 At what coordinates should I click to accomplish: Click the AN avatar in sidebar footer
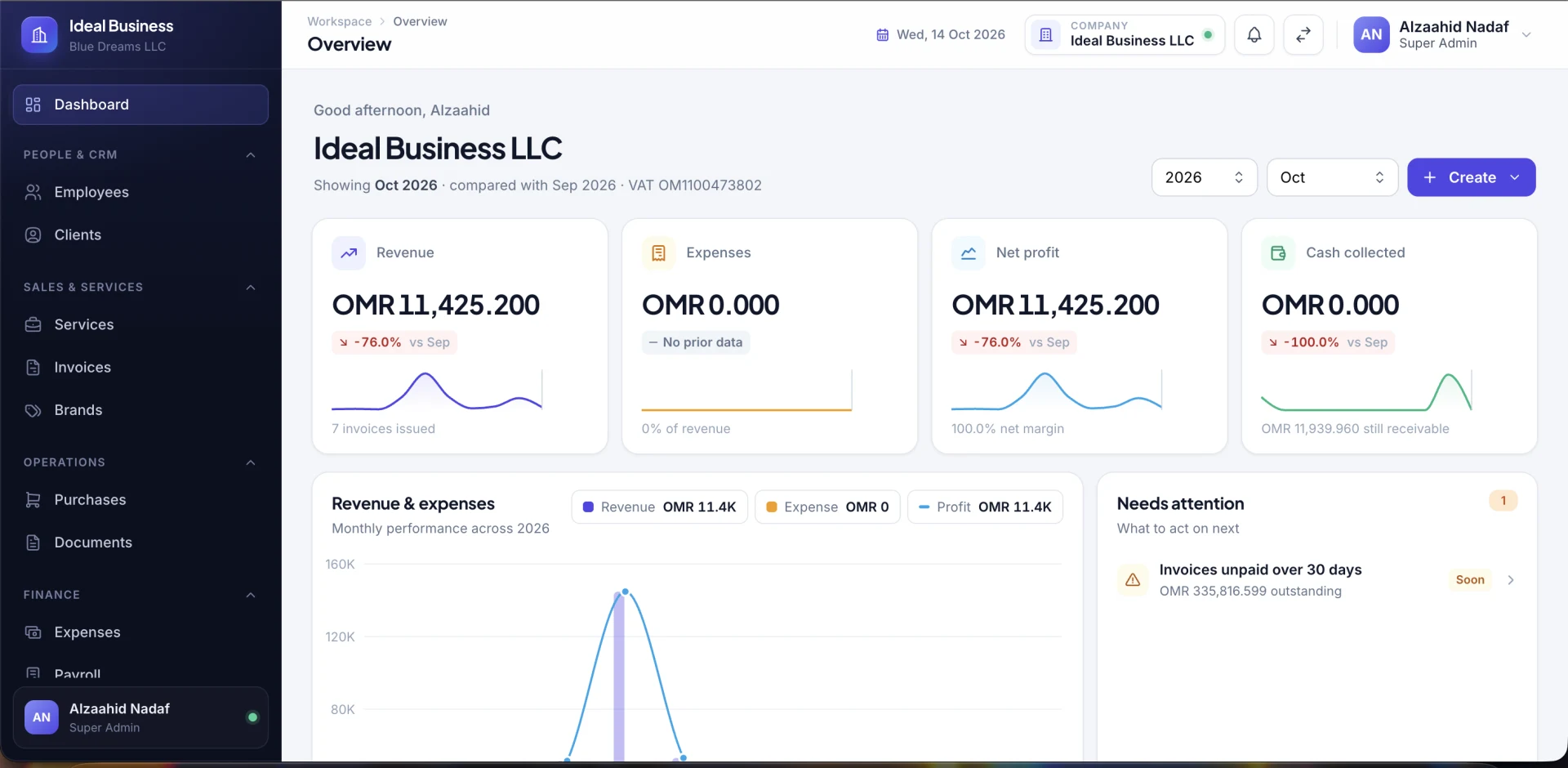[42, 717]
